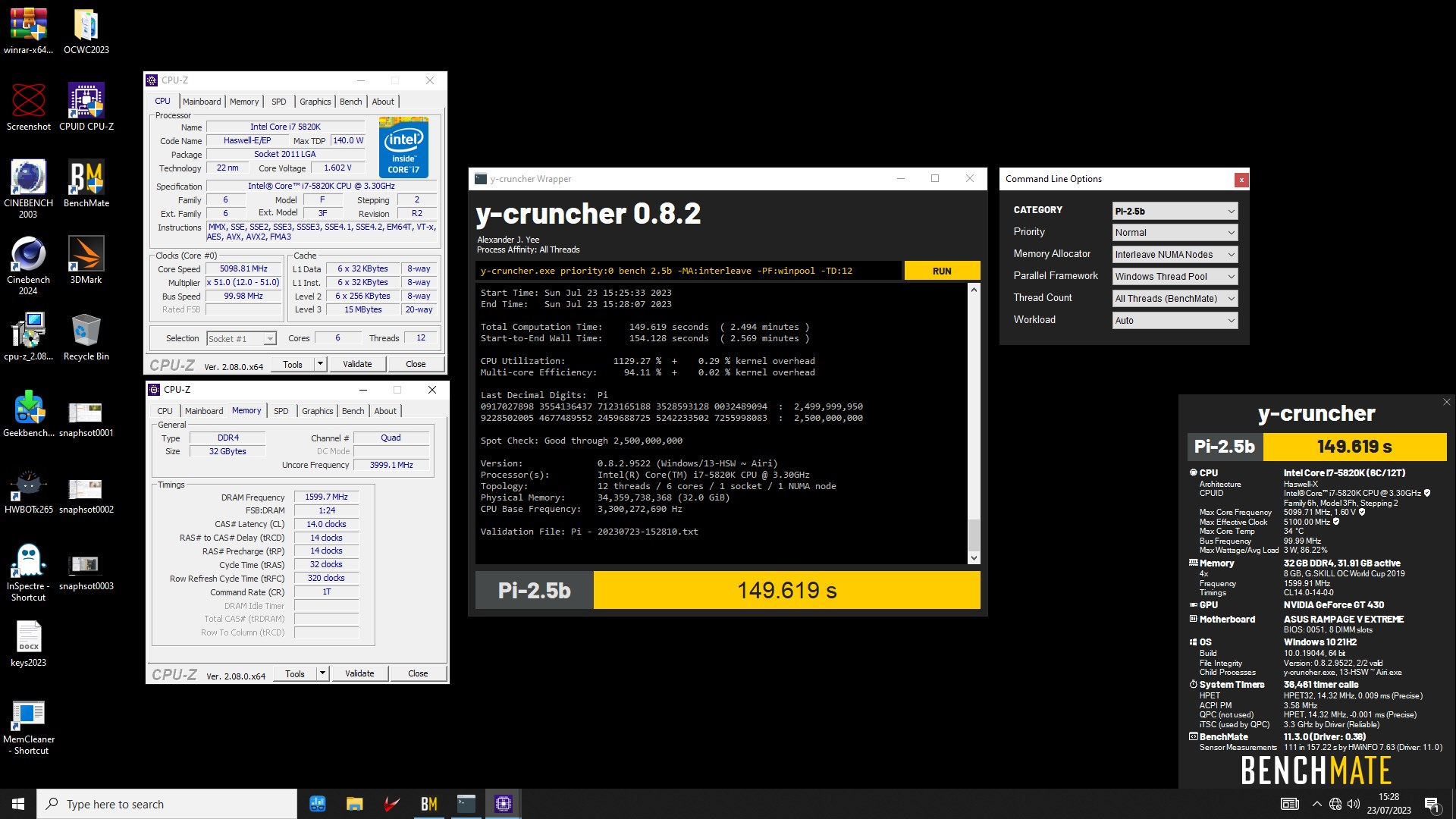The image size is (1456, 819).
Task: Open the notification center icon
Action: pyautogui.click(x=1432, y=804)
